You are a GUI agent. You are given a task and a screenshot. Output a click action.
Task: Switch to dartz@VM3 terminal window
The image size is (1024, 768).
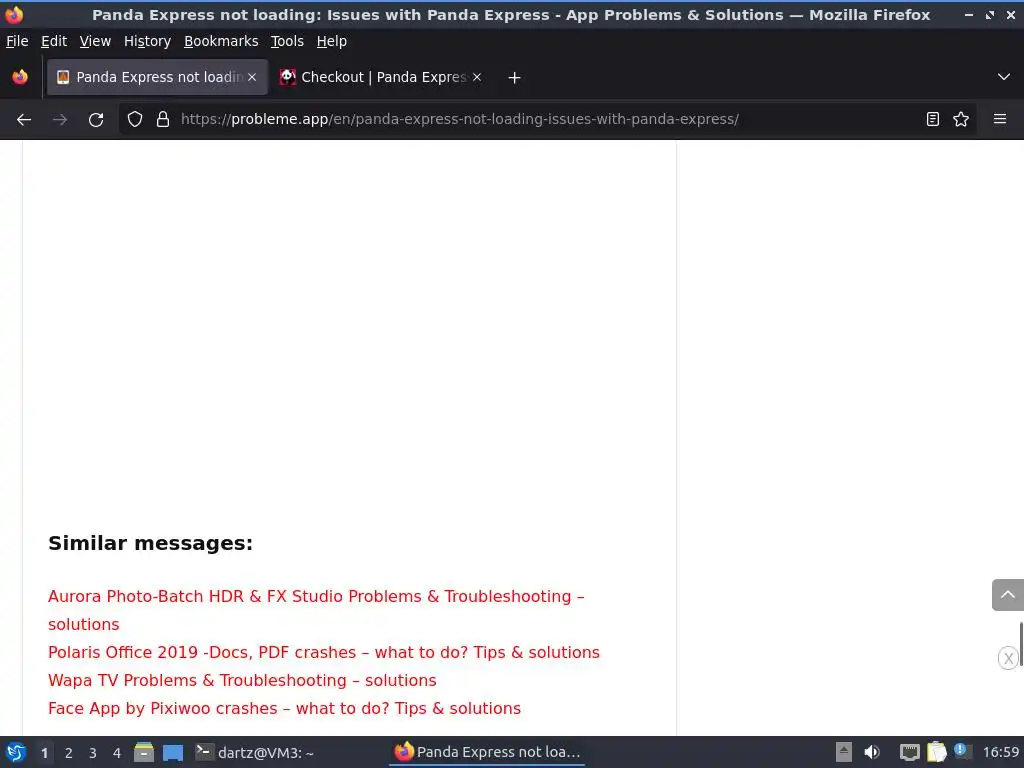255,752
